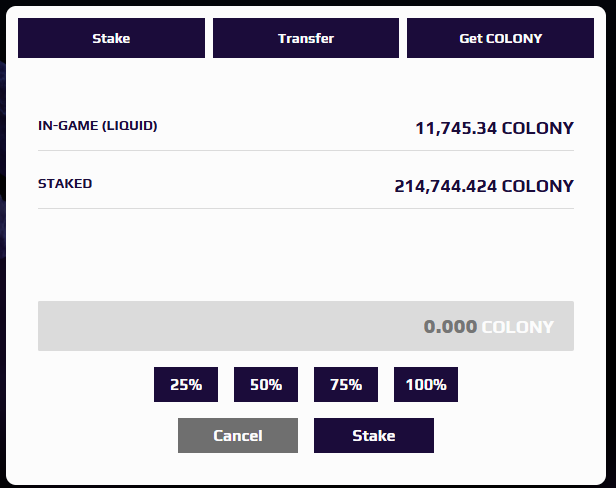This screenshot has width=616, height=488.
Task: Stake 100% of the liquid balance
Action: (426, 384)
